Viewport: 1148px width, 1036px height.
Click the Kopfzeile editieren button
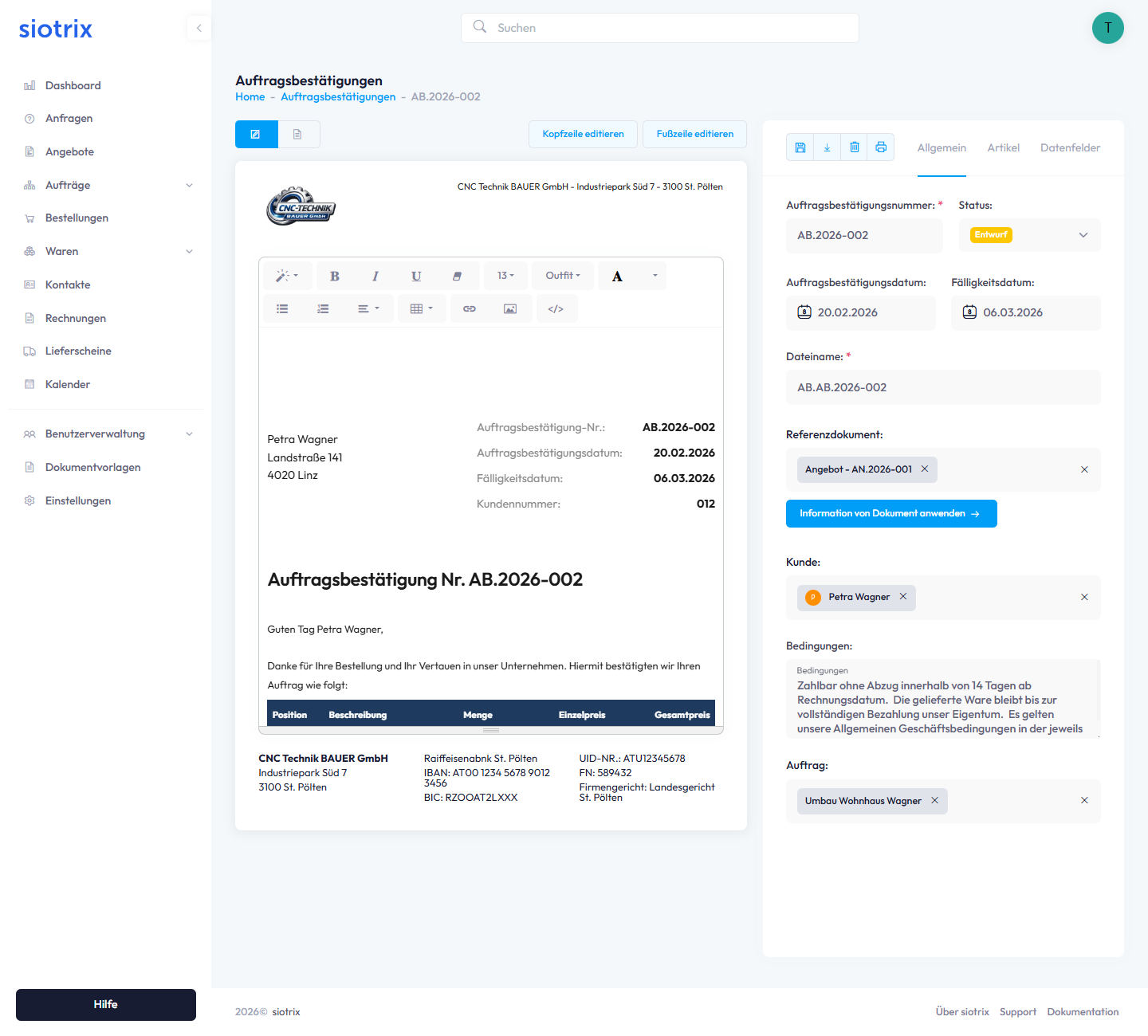point(583,134)
